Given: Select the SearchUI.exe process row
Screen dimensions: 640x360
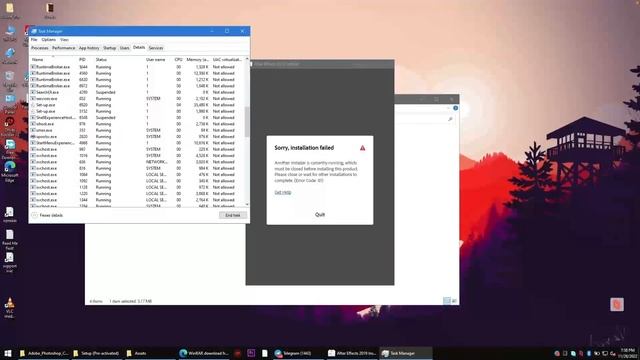Looking at the screenshot, I should 137,92.
